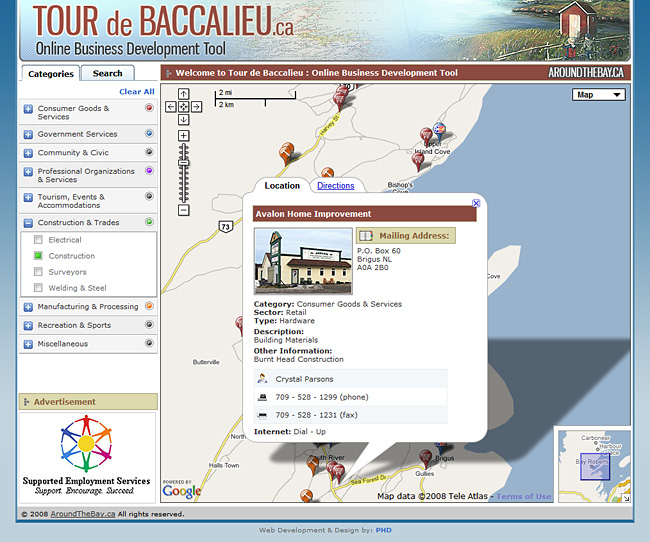Toggle green dot for Construction & Trades
This screenshot has height=542, width=650.
[x=149, y=222]
